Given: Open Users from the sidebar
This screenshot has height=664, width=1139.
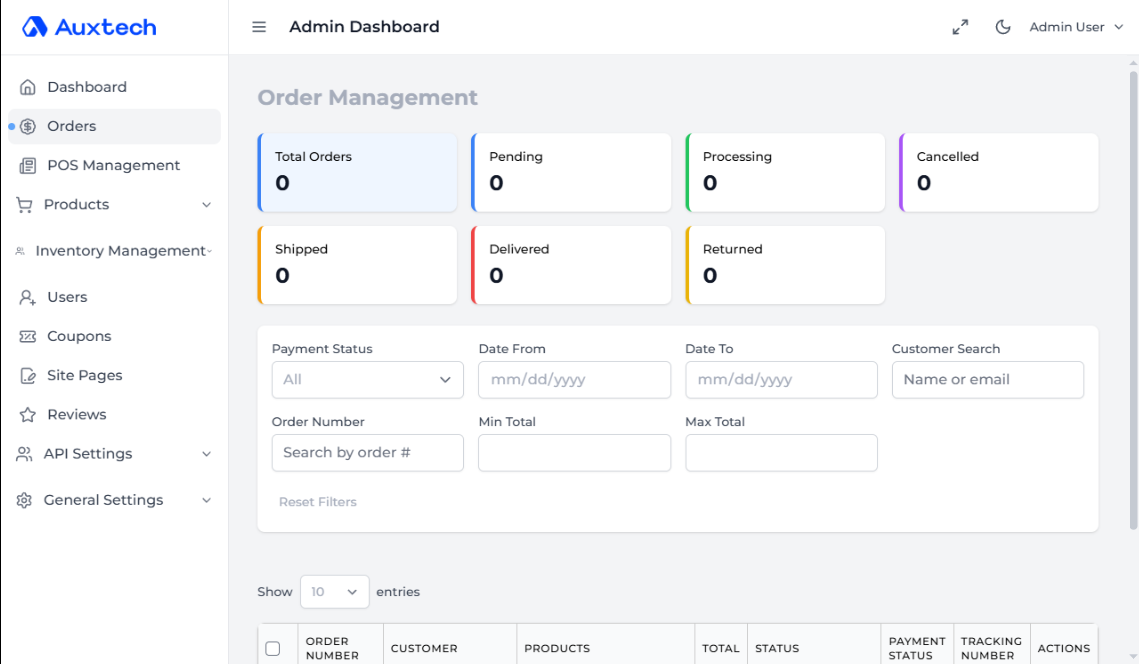Looking at the screenshot, I should (x=67, y=298).
